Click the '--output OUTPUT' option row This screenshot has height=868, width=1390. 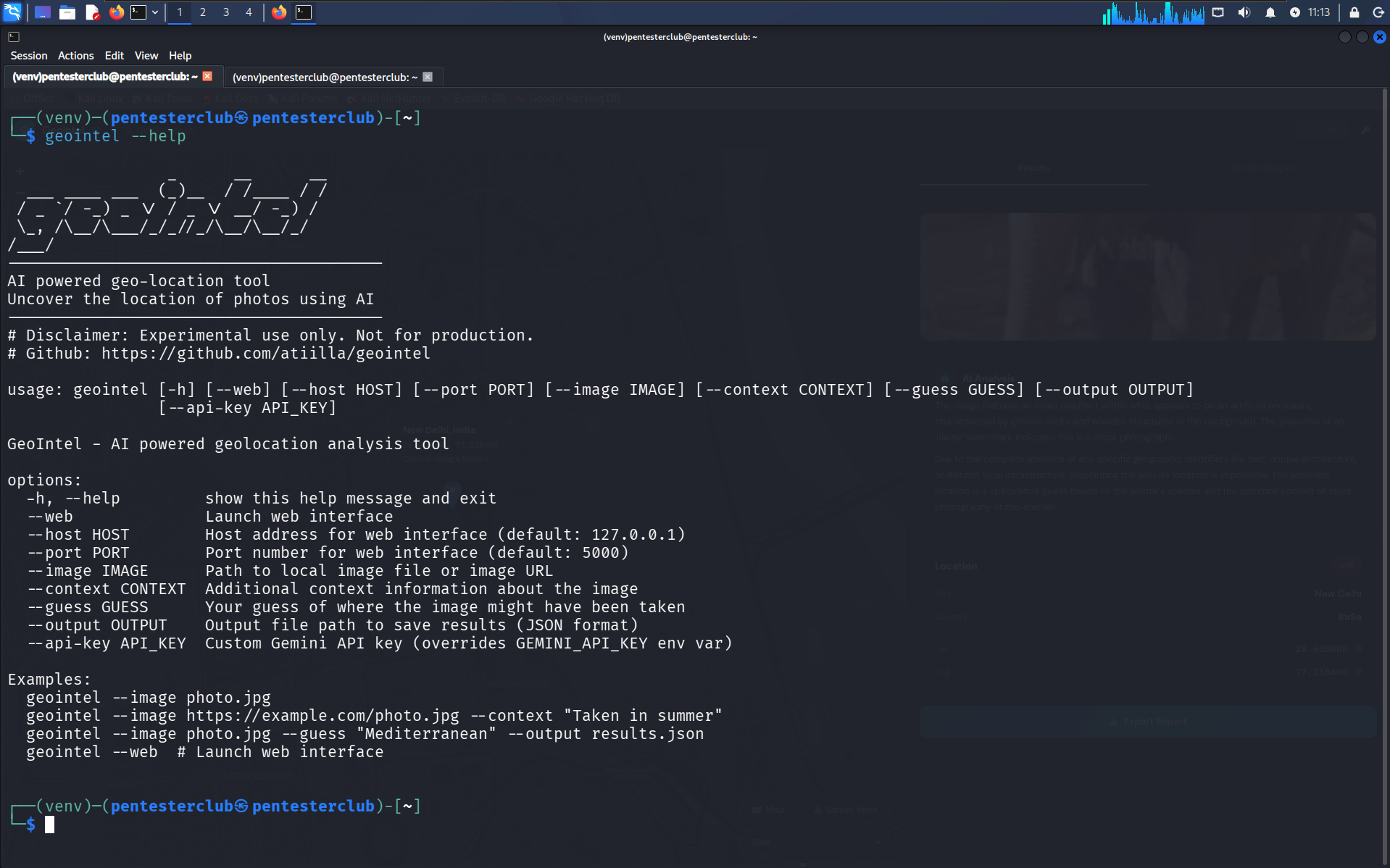coord(333,625)
